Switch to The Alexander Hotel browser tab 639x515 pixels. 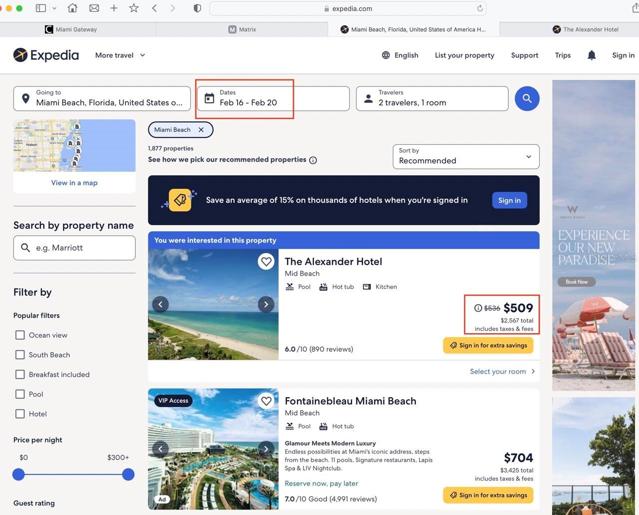[586, 29]
